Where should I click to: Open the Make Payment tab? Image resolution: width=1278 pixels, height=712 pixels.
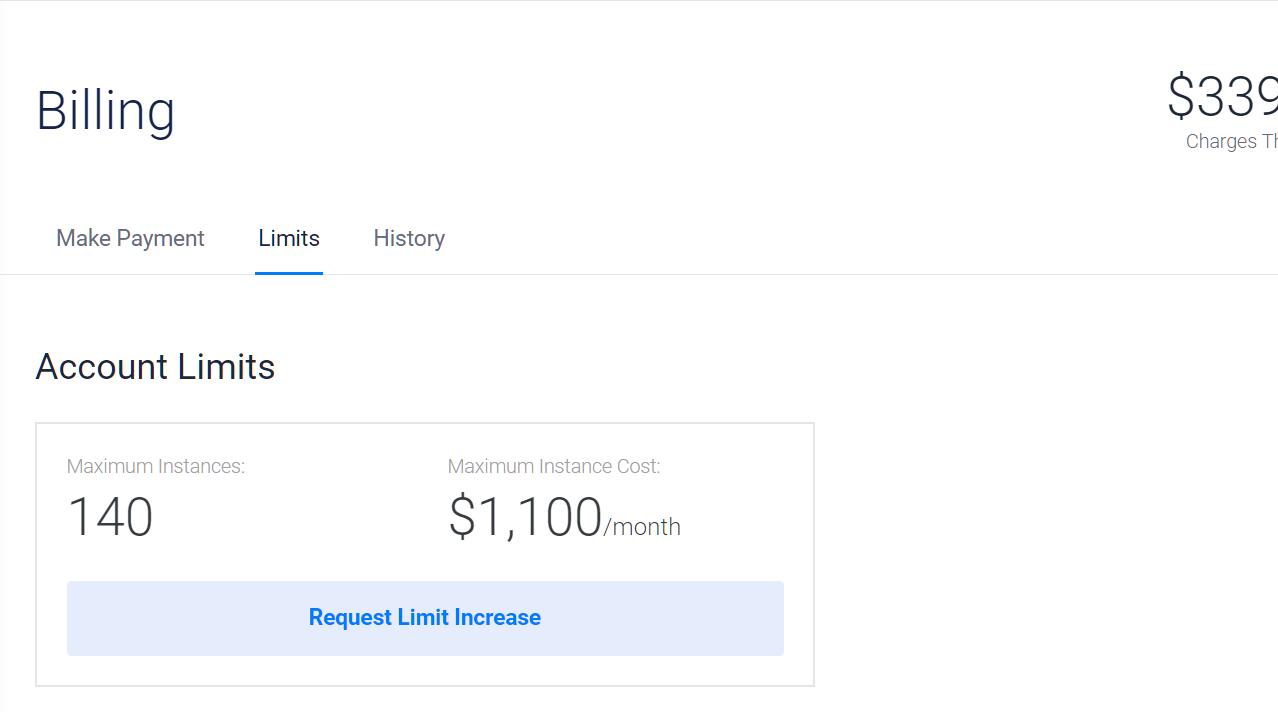coord(130,238)
